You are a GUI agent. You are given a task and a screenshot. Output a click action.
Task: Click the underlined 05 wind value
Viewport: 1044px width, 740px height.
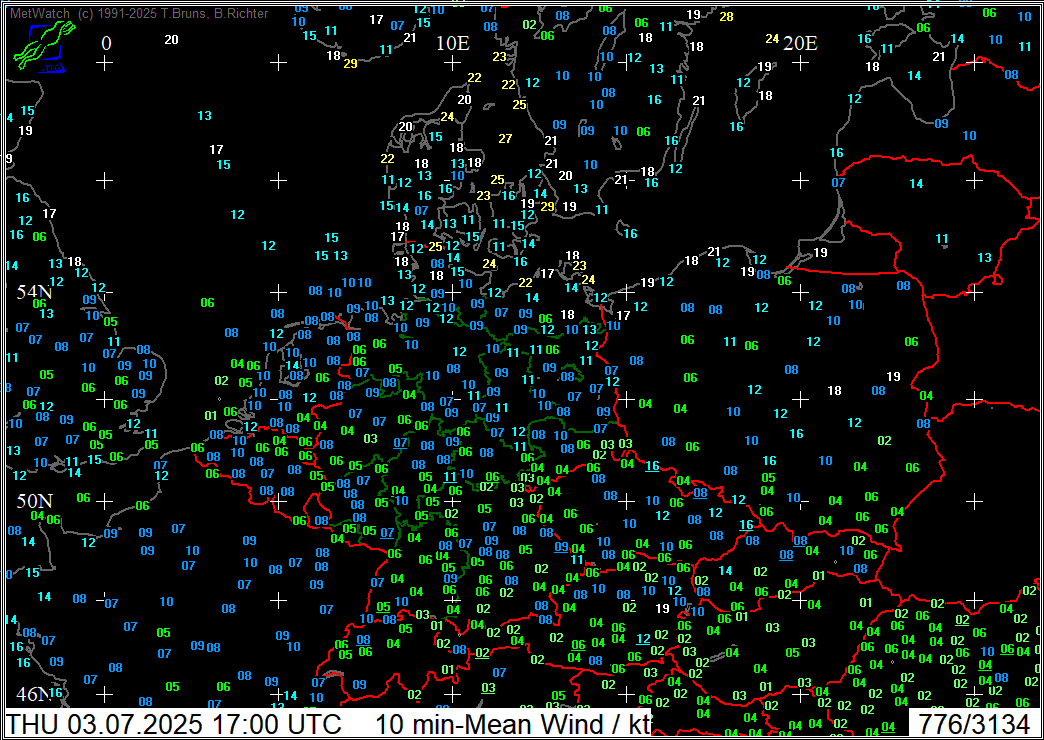(x=384, y=606)
